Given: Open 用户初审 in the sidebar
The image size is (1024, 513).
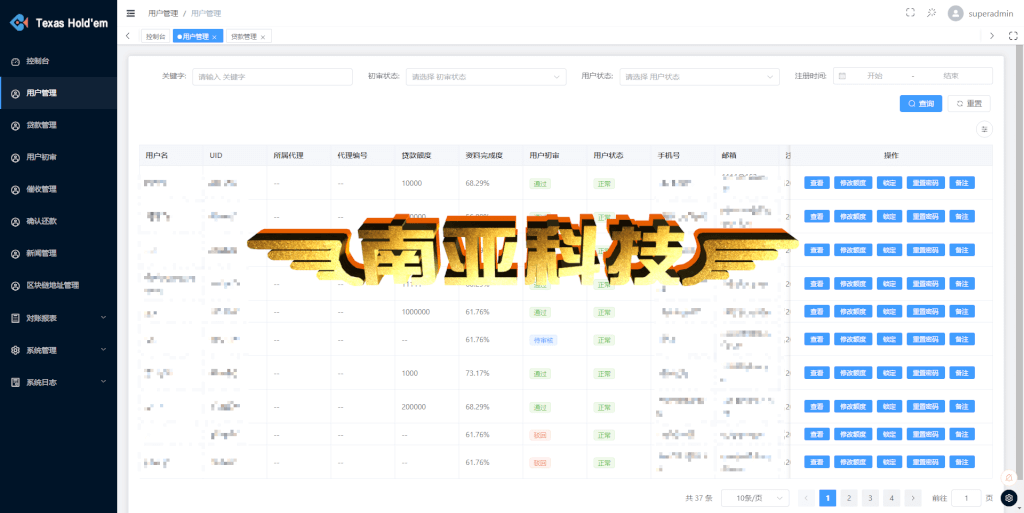Looking at the screenshot, I should [59, 157].
